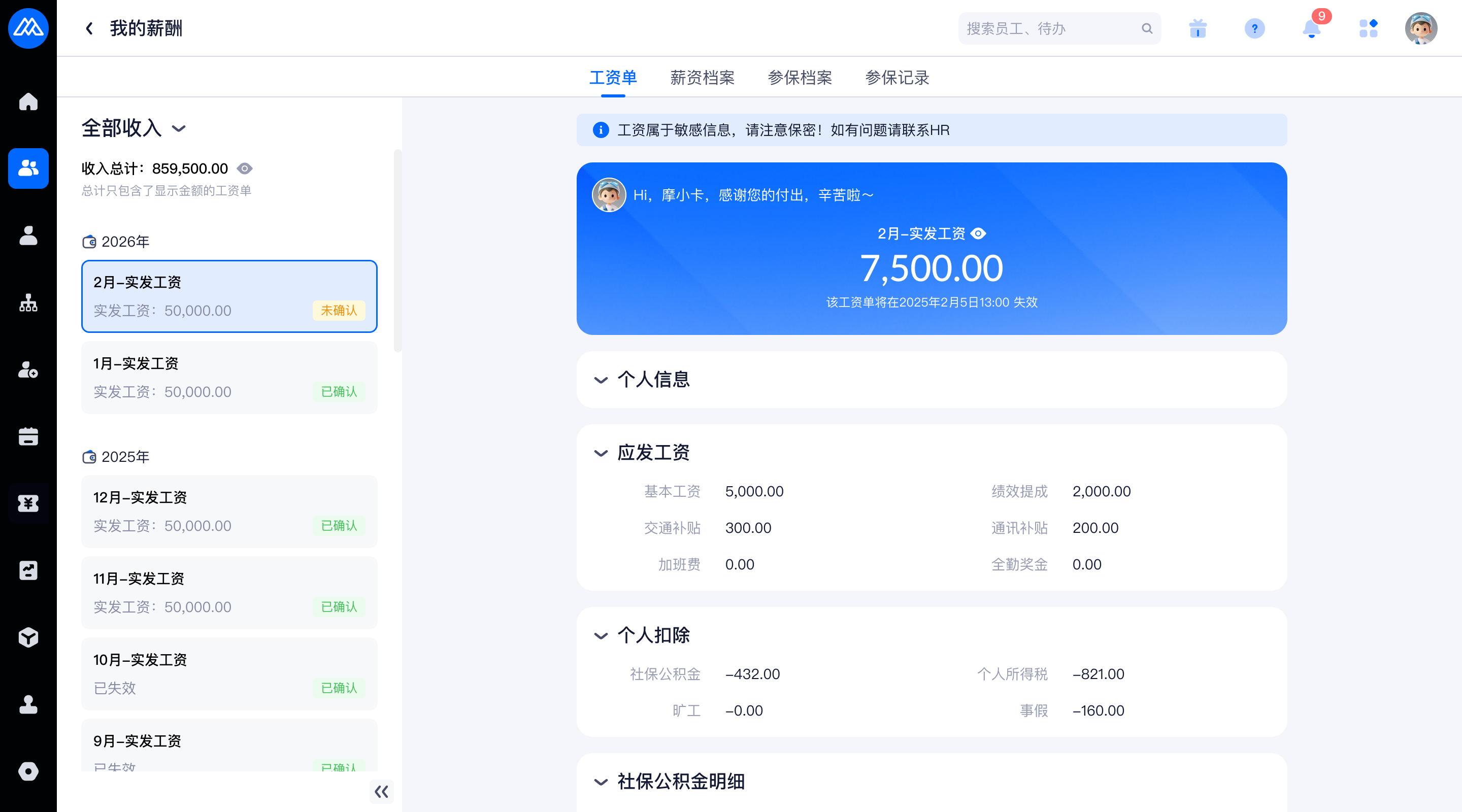Collapse the left payslip list panel
This screenshot has height=812, width=1462.
click(x=381, y=792)
